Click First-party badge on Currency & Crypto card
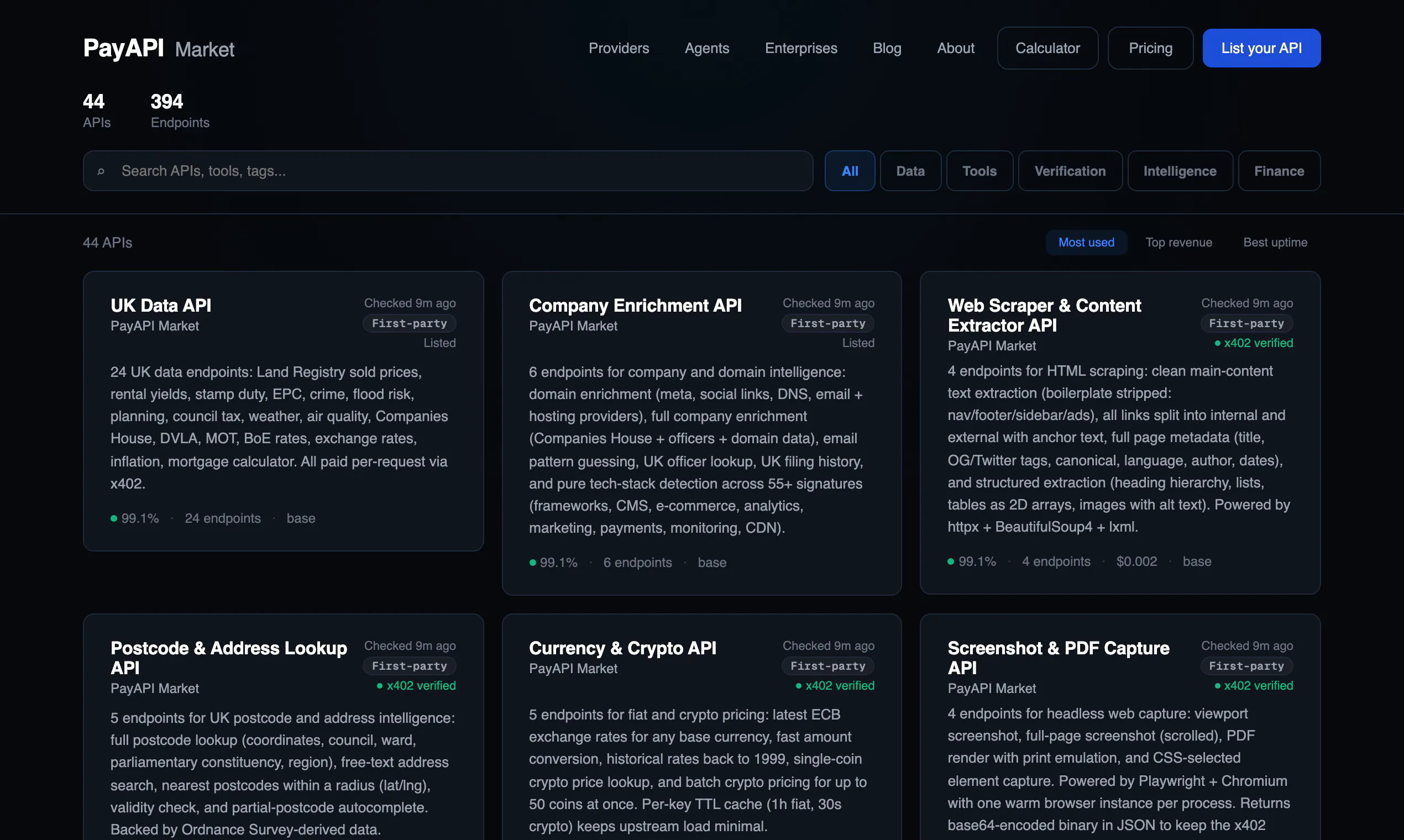Viewport: 1404px width, 840px height. (827, 666)
